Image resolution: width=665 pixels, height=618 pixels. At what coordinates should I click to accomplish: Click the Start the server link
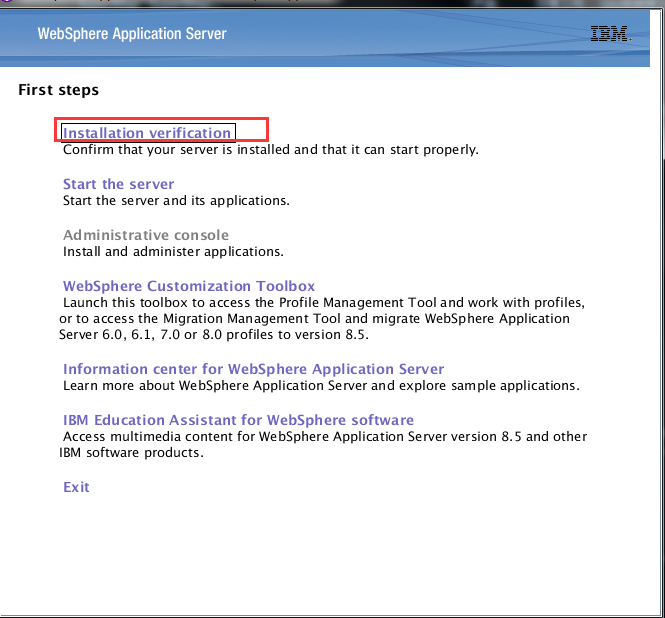118,184
